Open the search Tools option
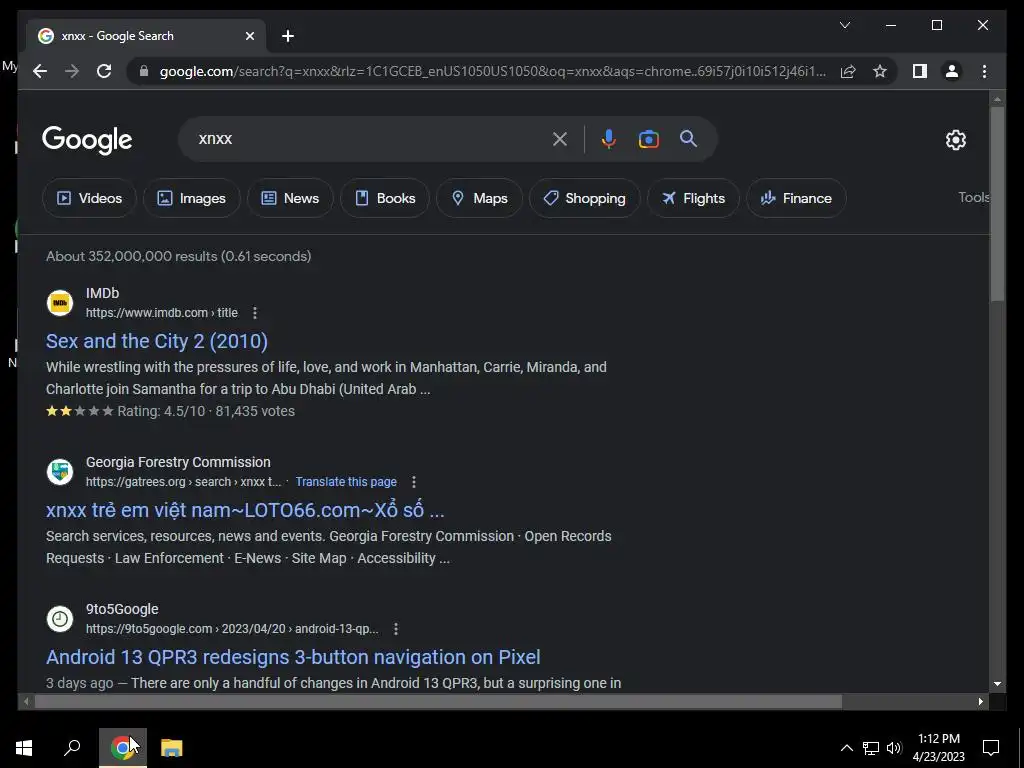The height and width of the screenshot is (768, 1024). (973, 197)
